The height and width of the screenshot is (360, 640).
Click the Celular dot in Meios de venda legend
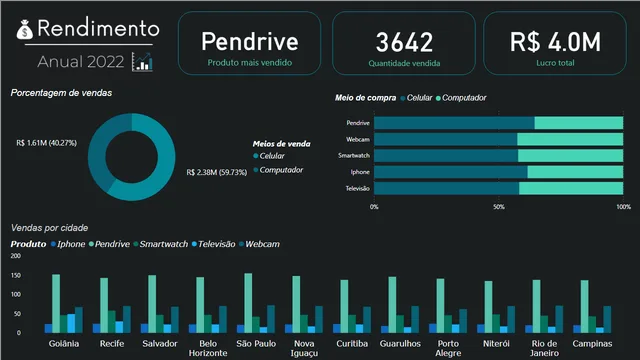[x=256, y=156]
